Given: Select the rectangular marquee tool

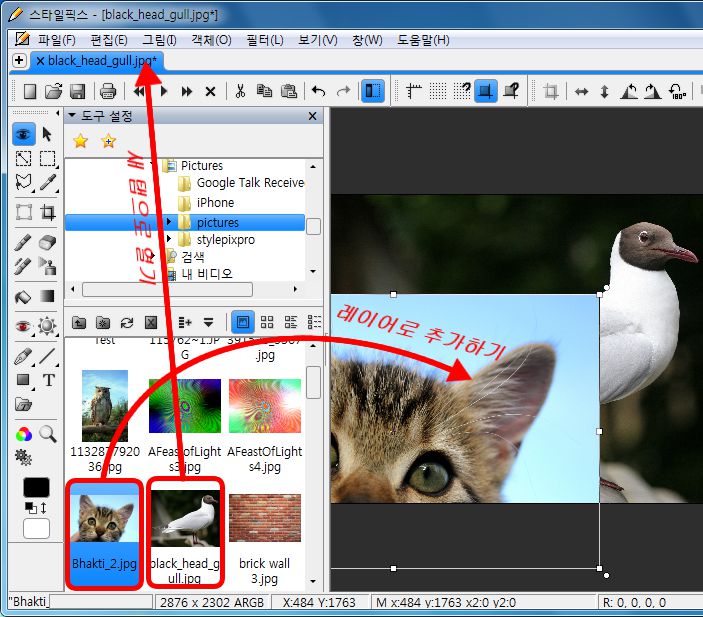Looking at the screenshot, I should click(48, 159).
